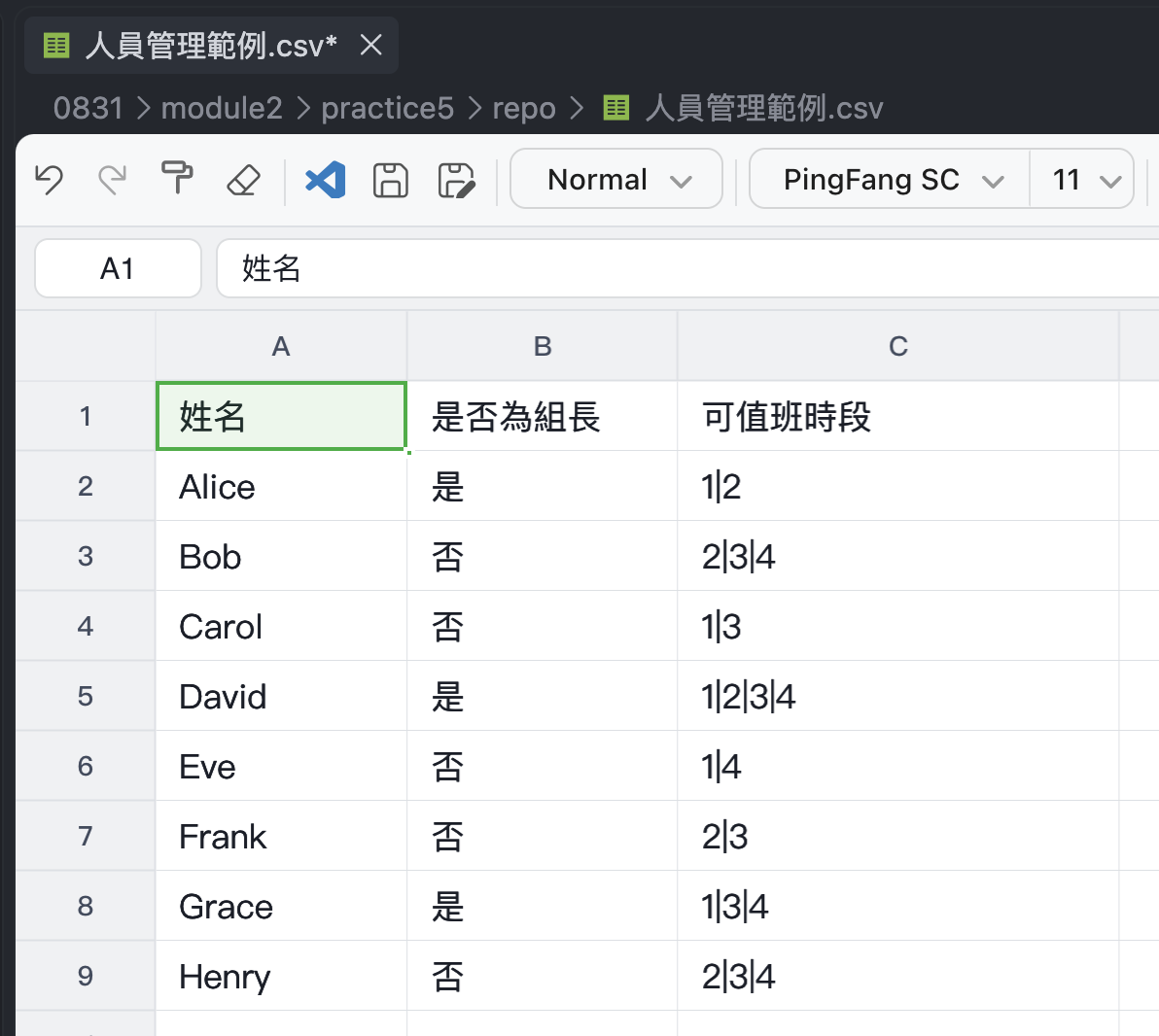Click David's 是 cell in column B

542,696
